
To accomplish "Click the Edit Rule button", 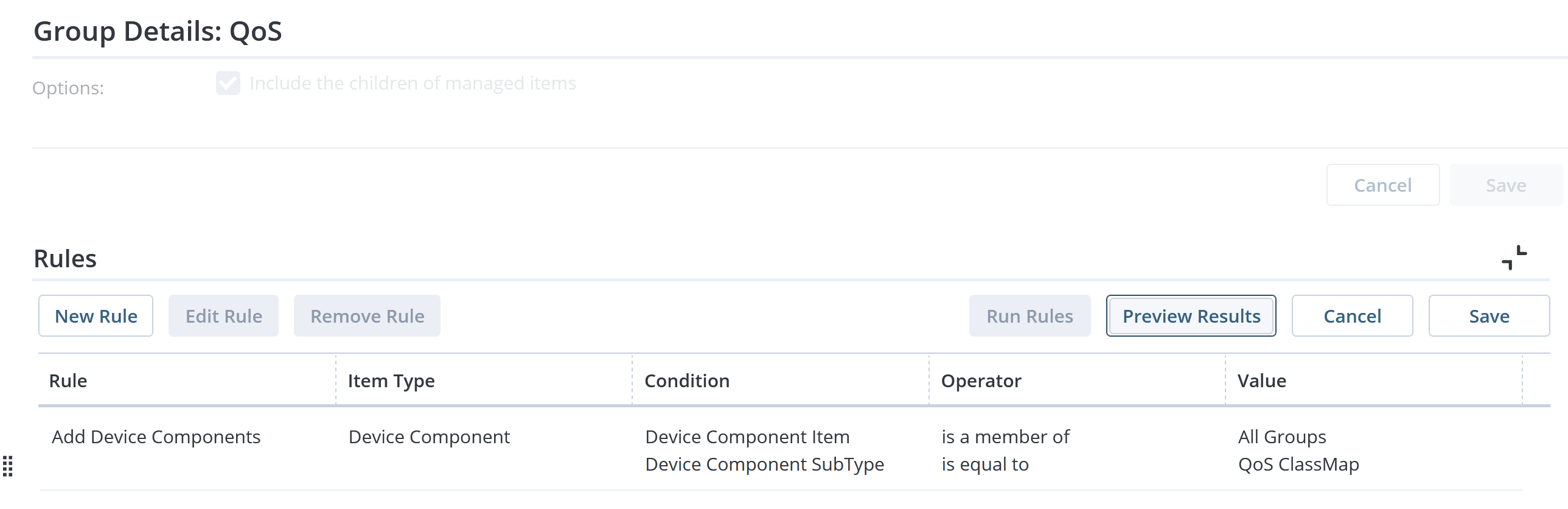I will tap(223, 316).
